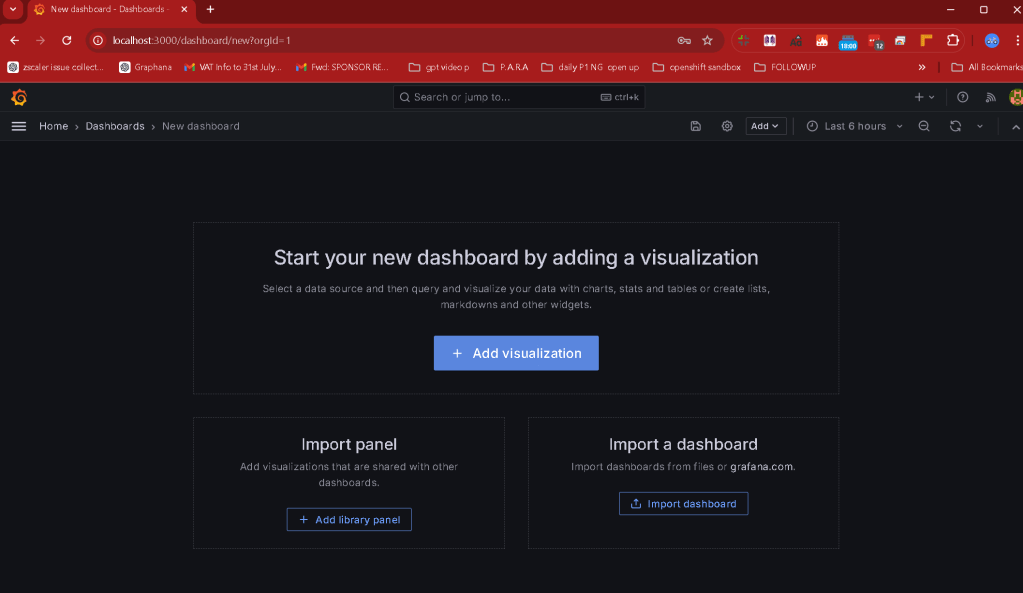Expand the Add dropdown button
Screen dimensions: 1023x593
[765, 127]
